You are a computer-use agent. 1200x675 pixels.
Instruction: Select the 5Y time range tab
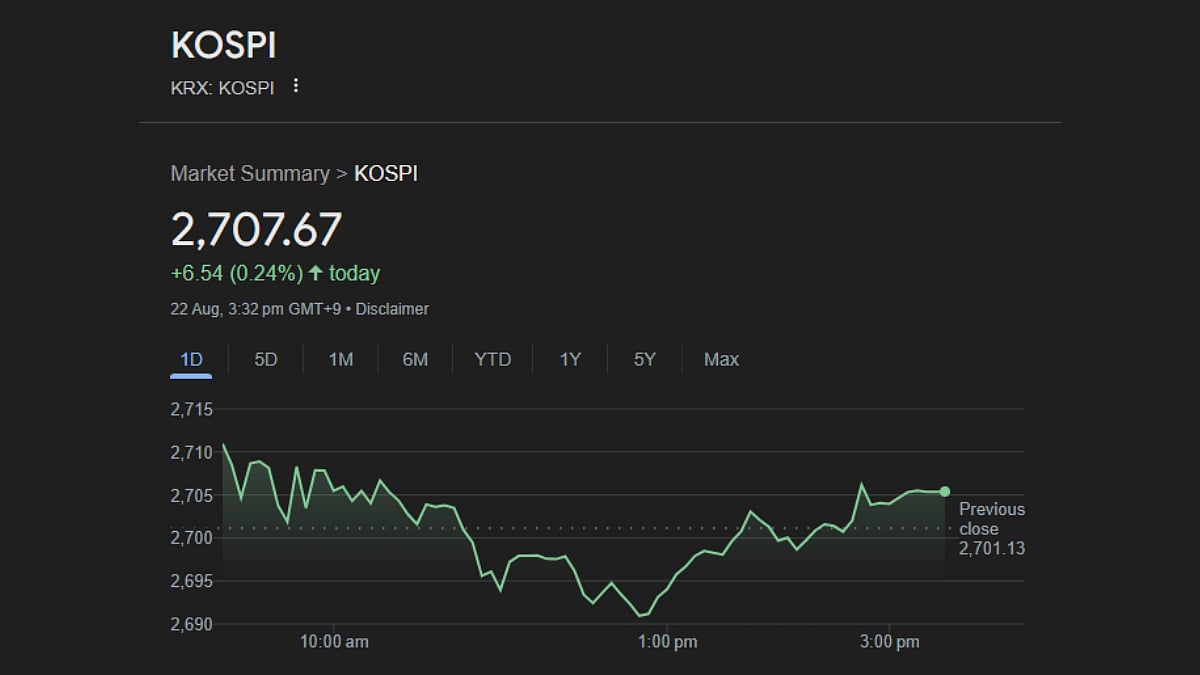click(x=645, y=359)
